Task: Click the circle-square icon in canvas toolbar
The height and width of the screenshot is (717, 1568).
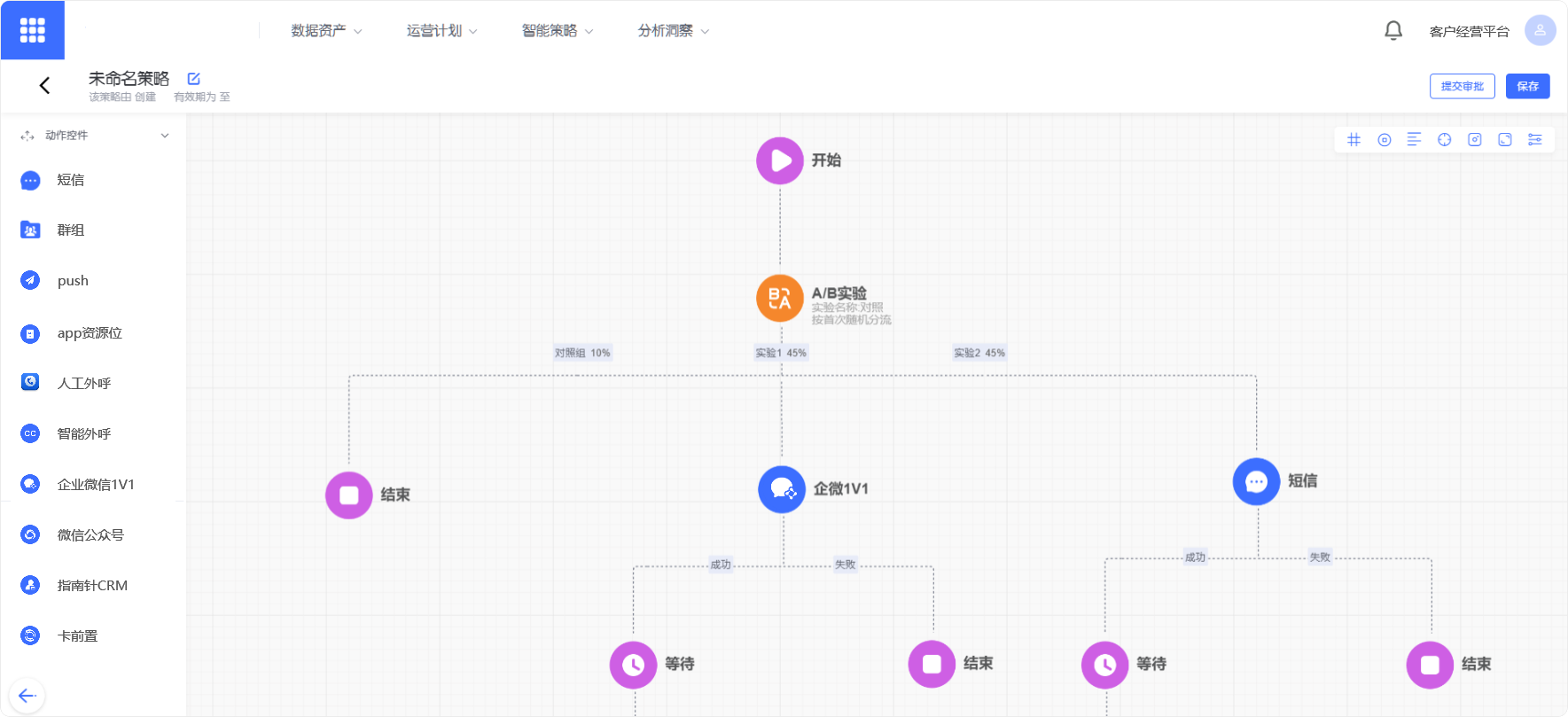Action: (x=1385, y=139)
